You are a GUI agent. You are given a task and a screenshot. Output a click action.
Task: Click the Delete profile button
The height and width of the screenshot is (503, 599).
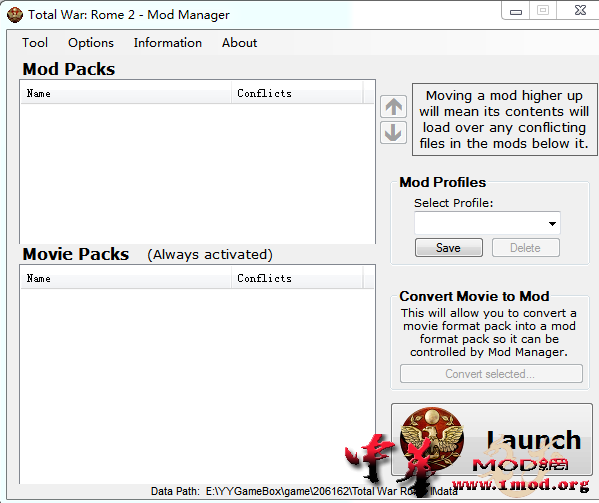click(x=526, y=248)
